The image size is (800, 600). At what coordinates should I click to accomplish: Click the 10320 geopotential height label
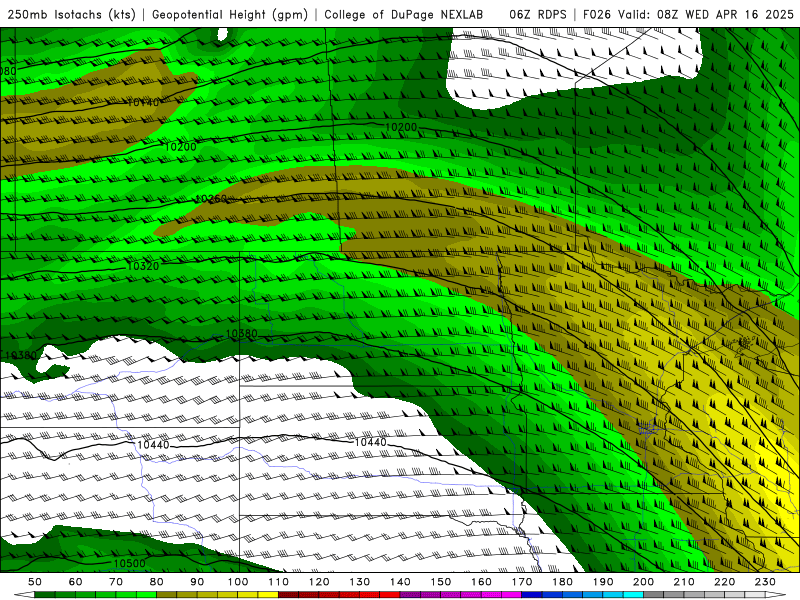(143, 266)
